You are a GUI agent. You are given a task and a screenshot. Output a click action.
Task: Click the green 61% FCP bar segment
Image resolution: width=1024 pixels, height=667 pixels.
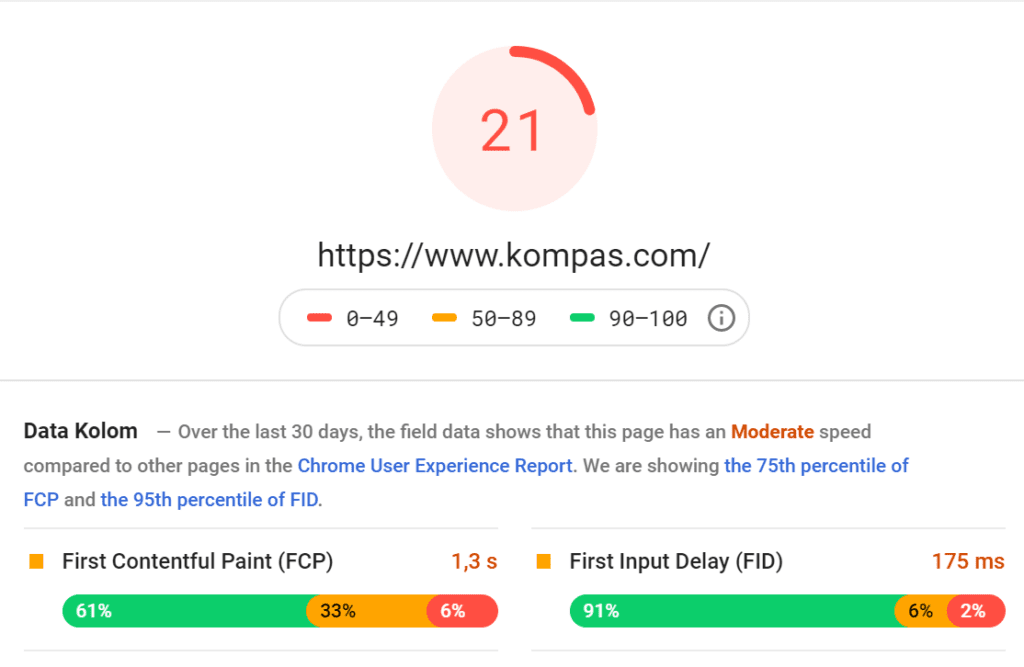[x=185, y=611]
